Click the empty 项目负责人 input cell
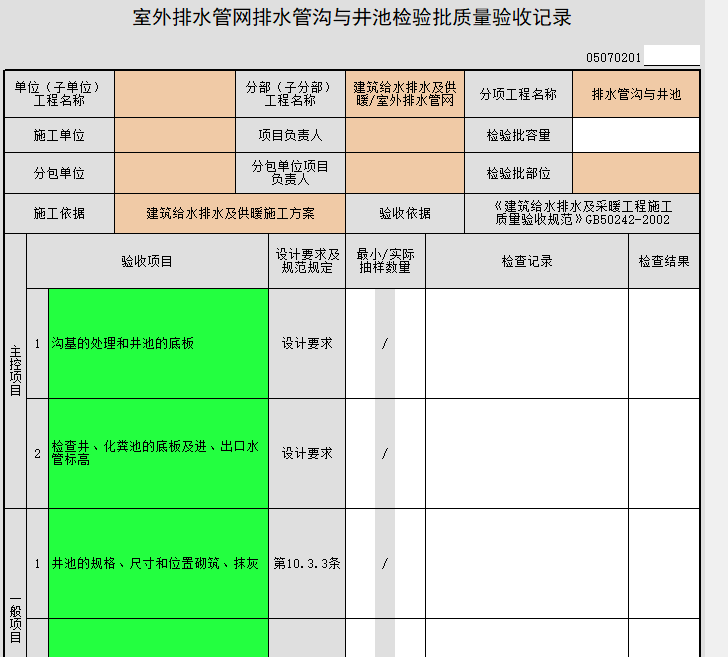The width and height of the screenshot is (728, 657). coord(404,135)
